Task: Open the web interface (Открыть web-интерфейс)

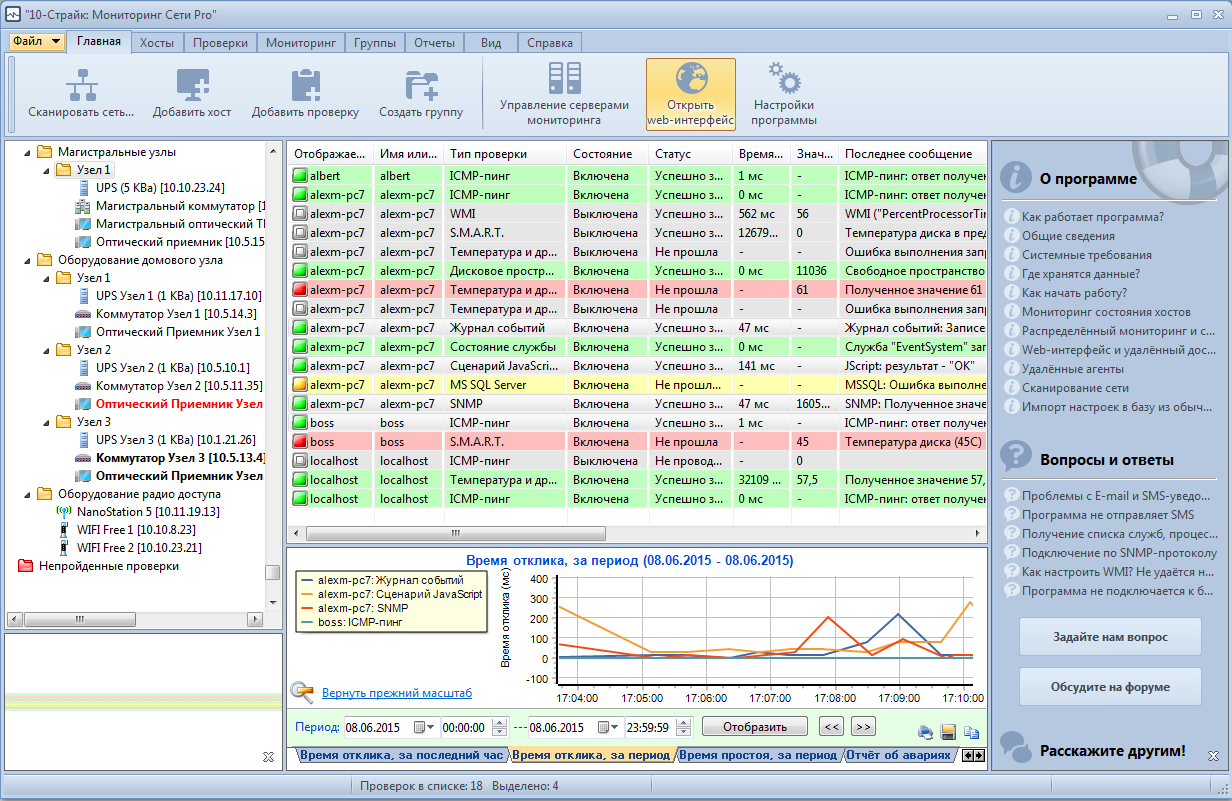Action: (690, 80)
